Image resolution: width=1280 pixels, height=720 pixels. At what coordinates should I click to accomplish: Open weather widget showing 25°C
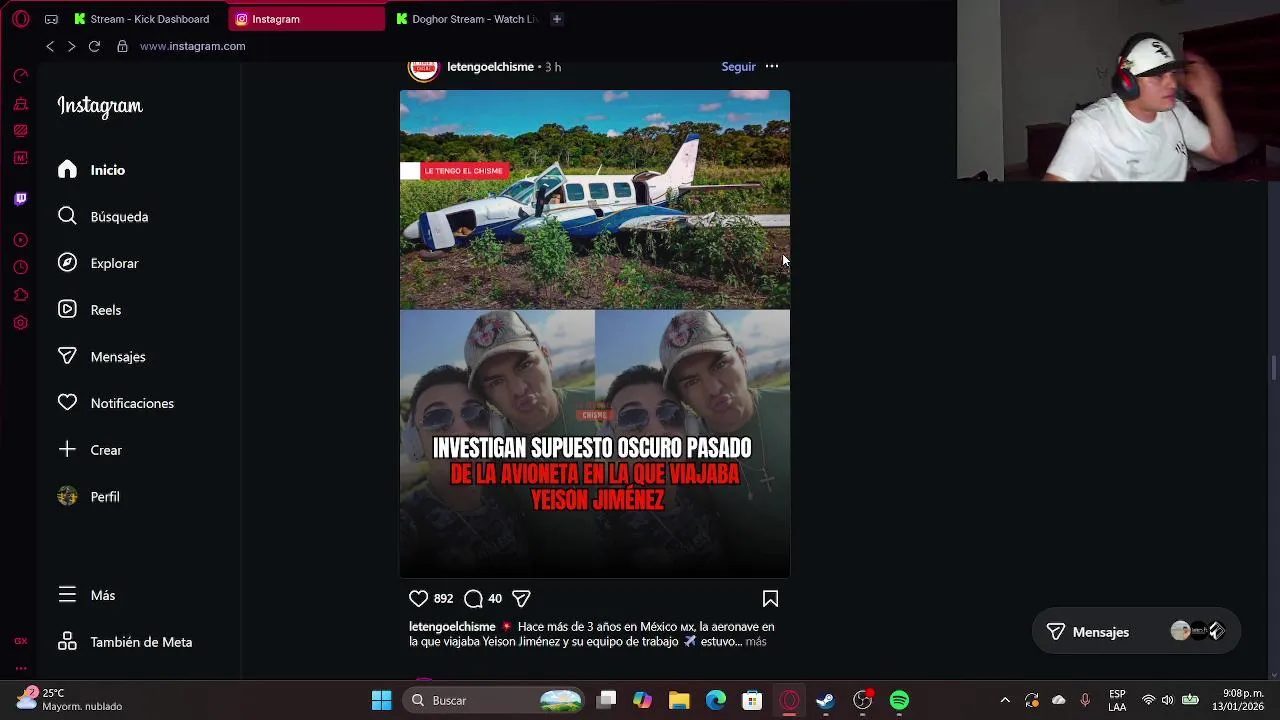[x=70, y=699]
